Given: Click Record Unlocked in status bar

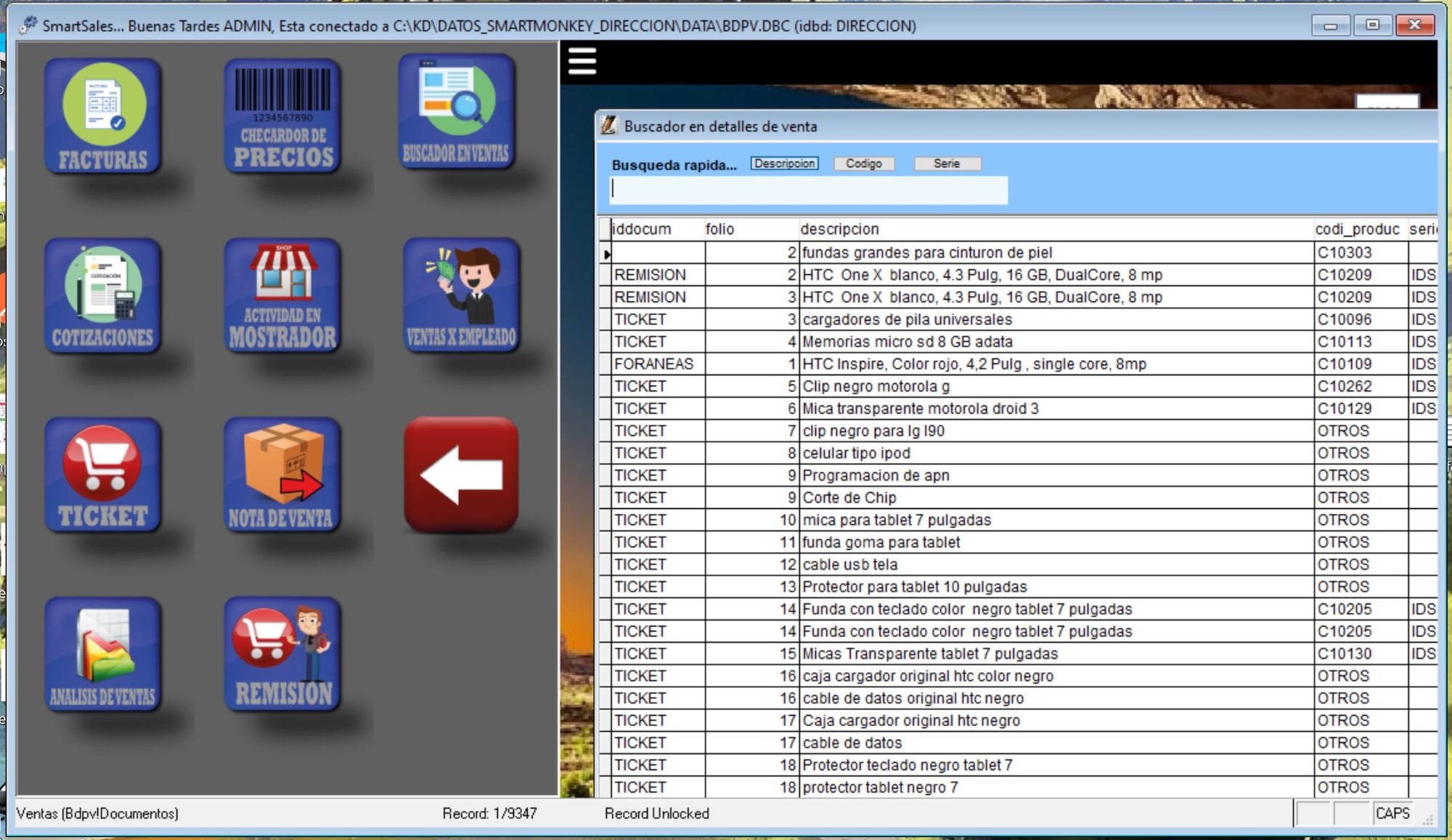Looking at the screenshot, I should pos(656,813).
